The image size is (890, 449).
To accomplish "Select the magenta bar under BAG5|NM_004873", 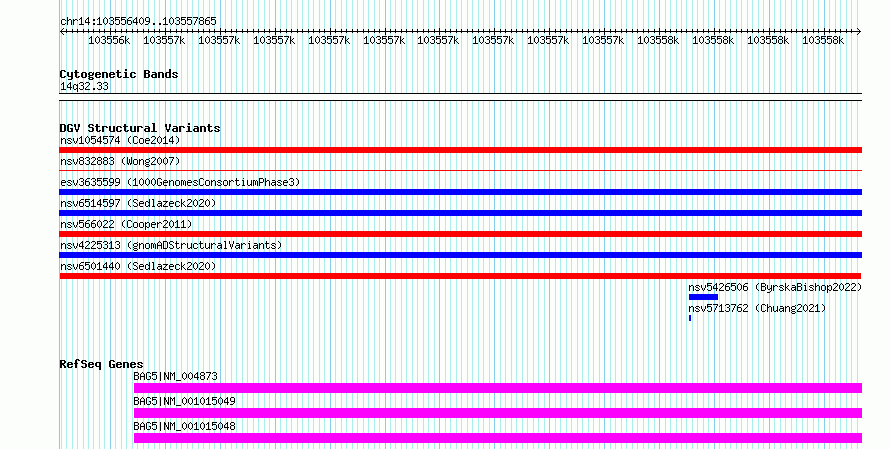I will (498, 388).
